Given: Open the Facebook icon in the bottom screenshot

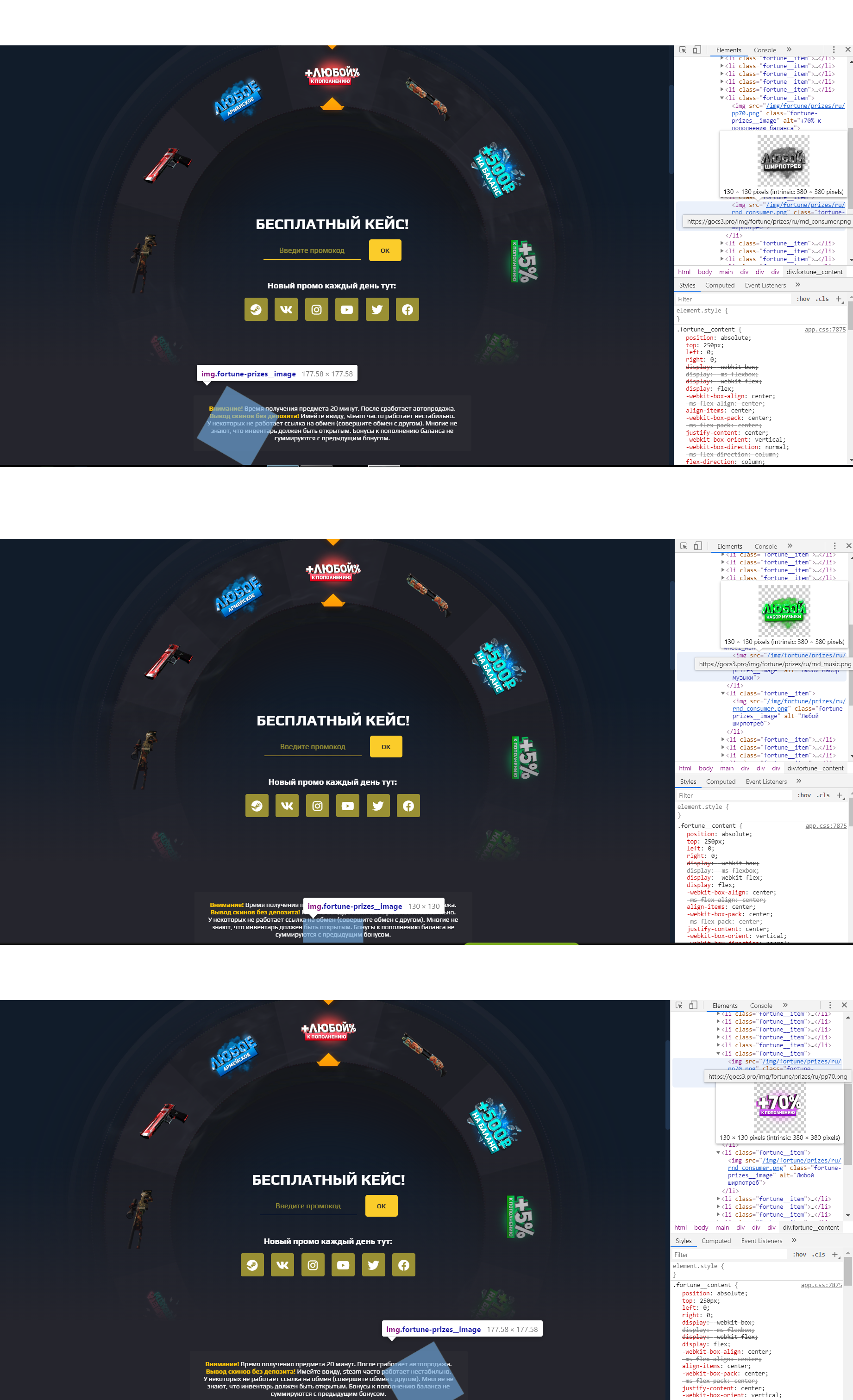Looking at the screenshot, I should (403, 1265).
